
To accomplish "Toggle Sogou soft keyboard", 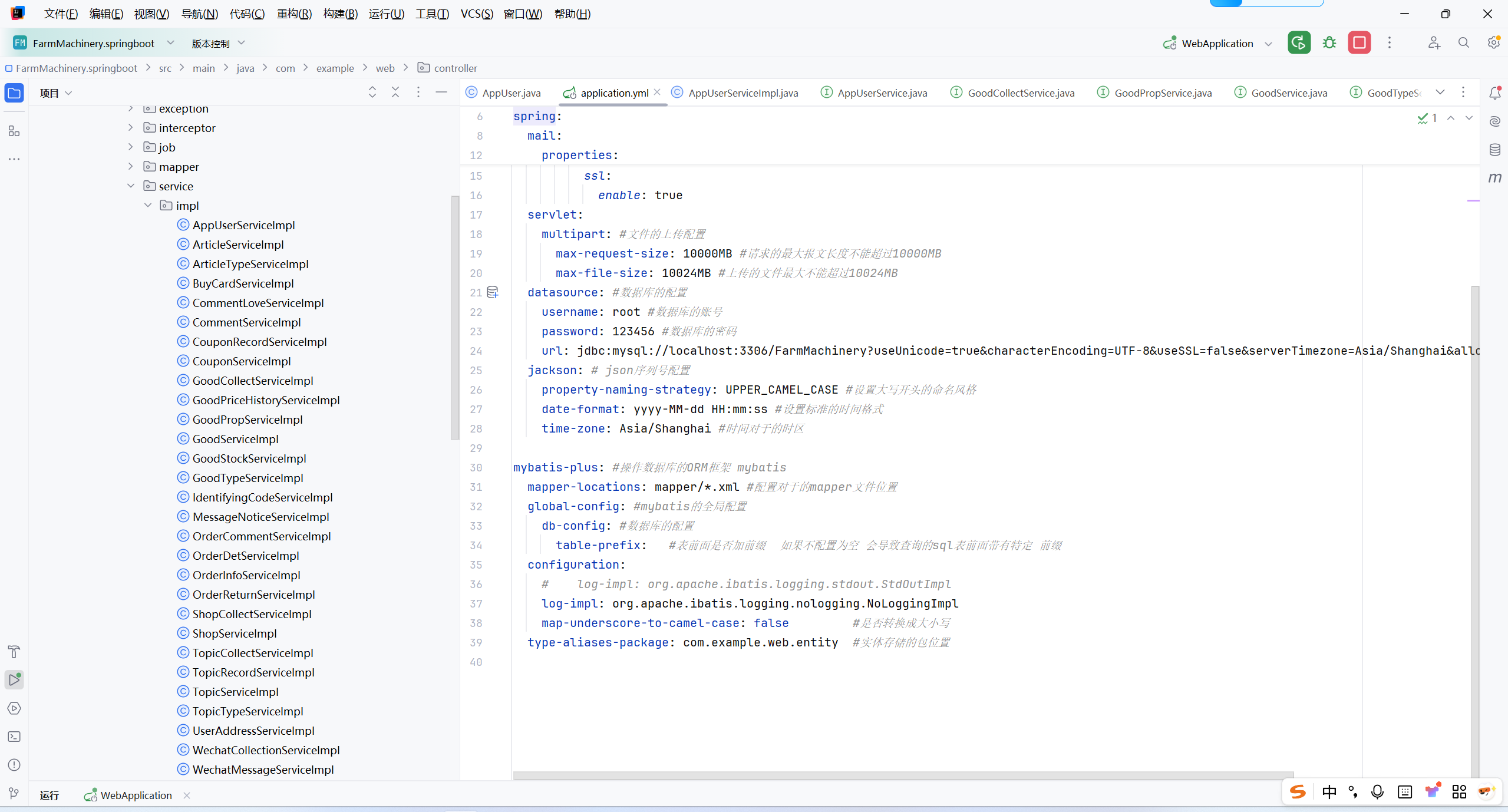I will [1405, 792].
